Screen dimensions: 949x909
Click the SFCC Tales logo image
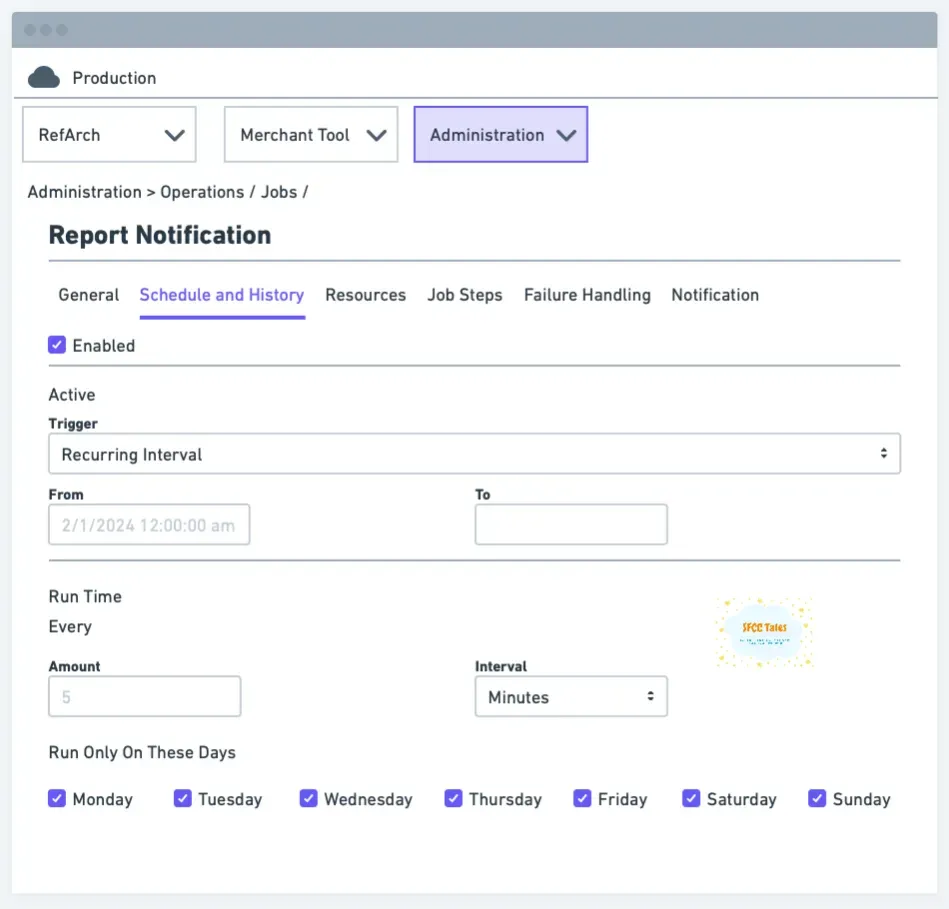(765, 632)
